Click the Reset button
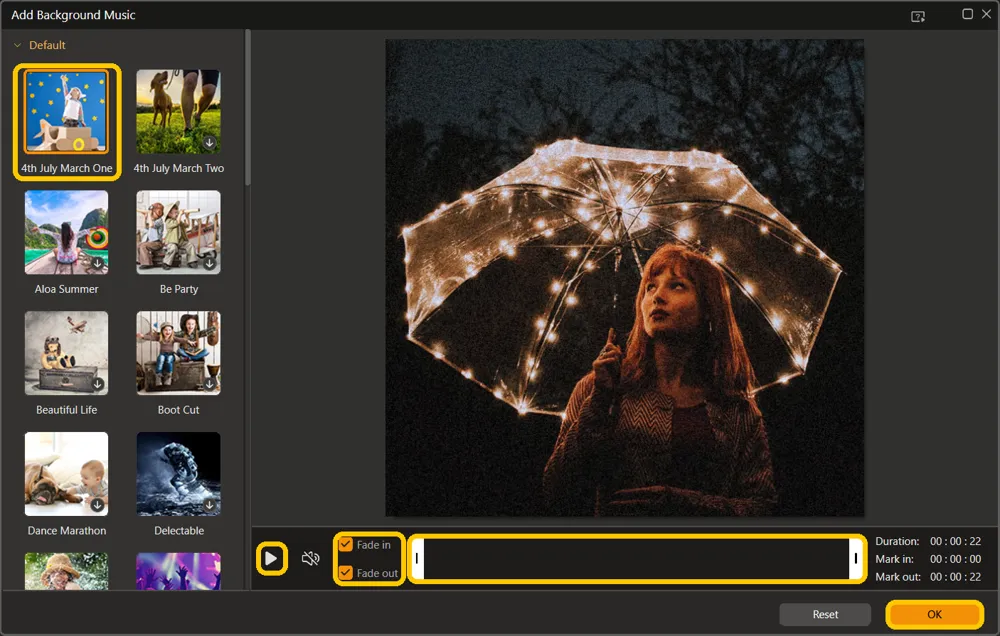Viewport: 1000px width, 636px height. click(825, 614)
